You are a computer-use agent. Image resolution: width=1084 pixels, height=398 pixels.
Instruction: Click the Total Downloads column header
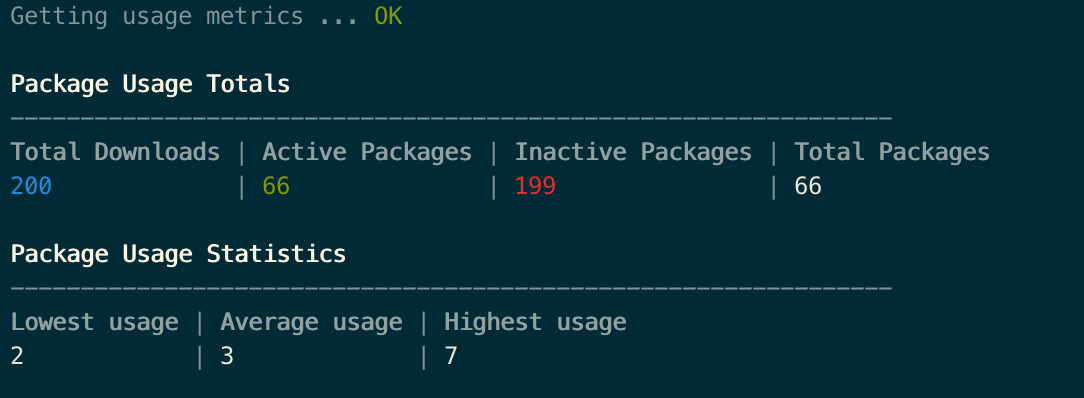click(115, 152)
